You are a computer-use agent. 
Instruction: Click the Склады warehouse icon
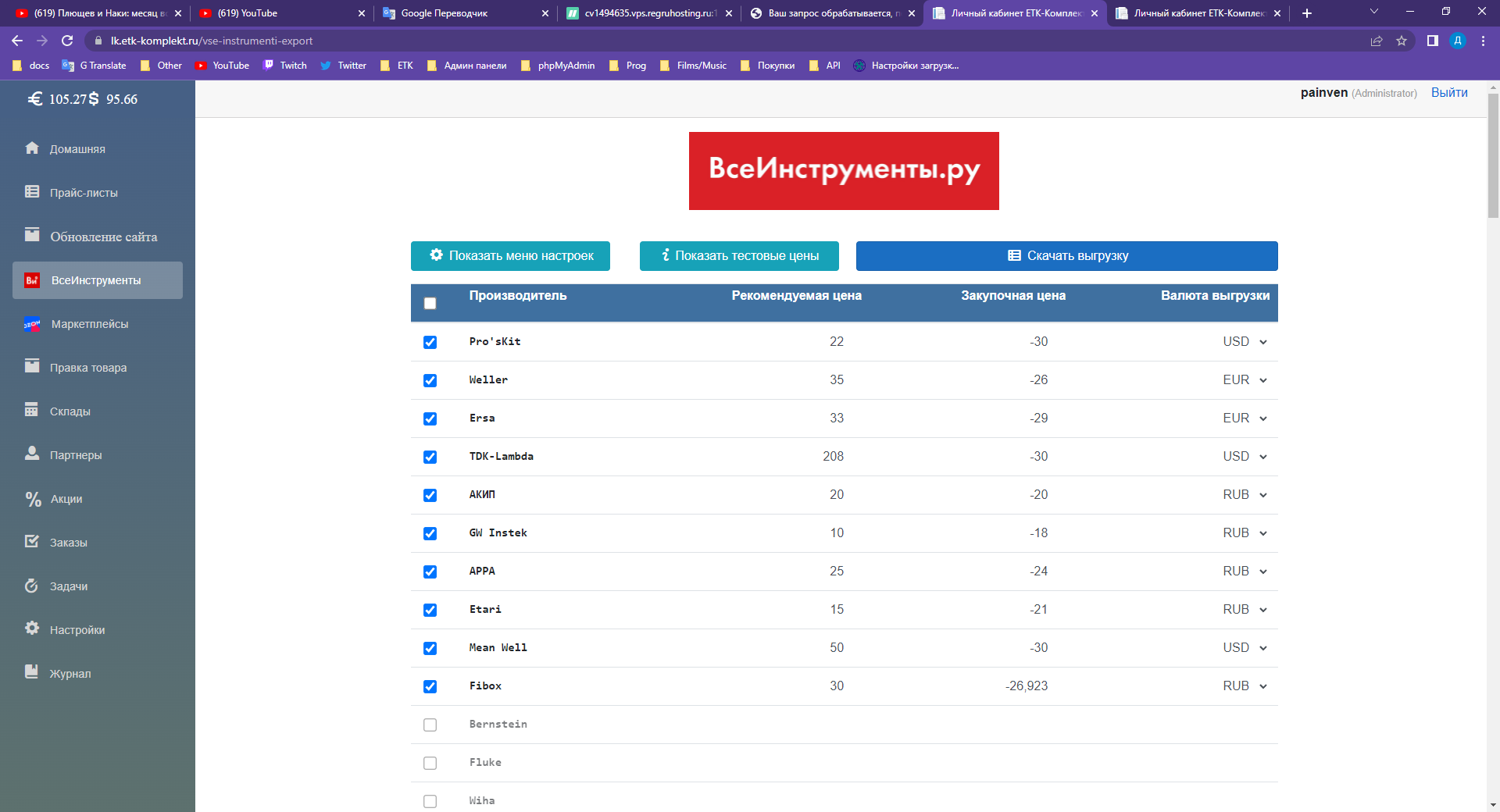click(32, 410)
